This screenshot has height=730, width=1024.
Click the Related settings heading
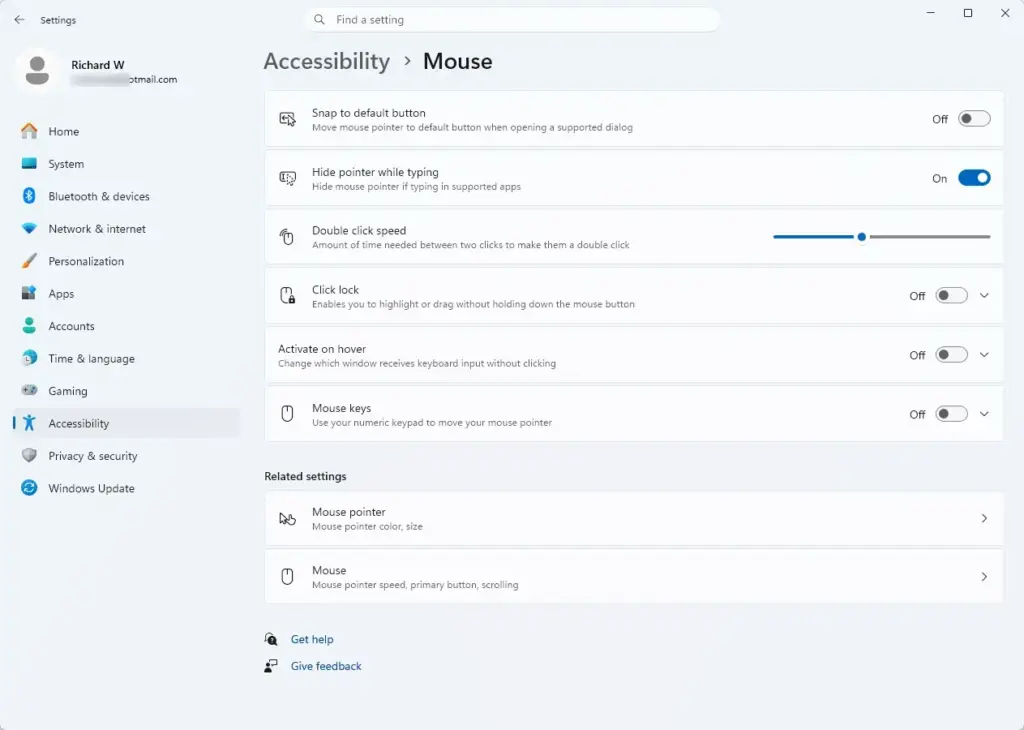305,476
